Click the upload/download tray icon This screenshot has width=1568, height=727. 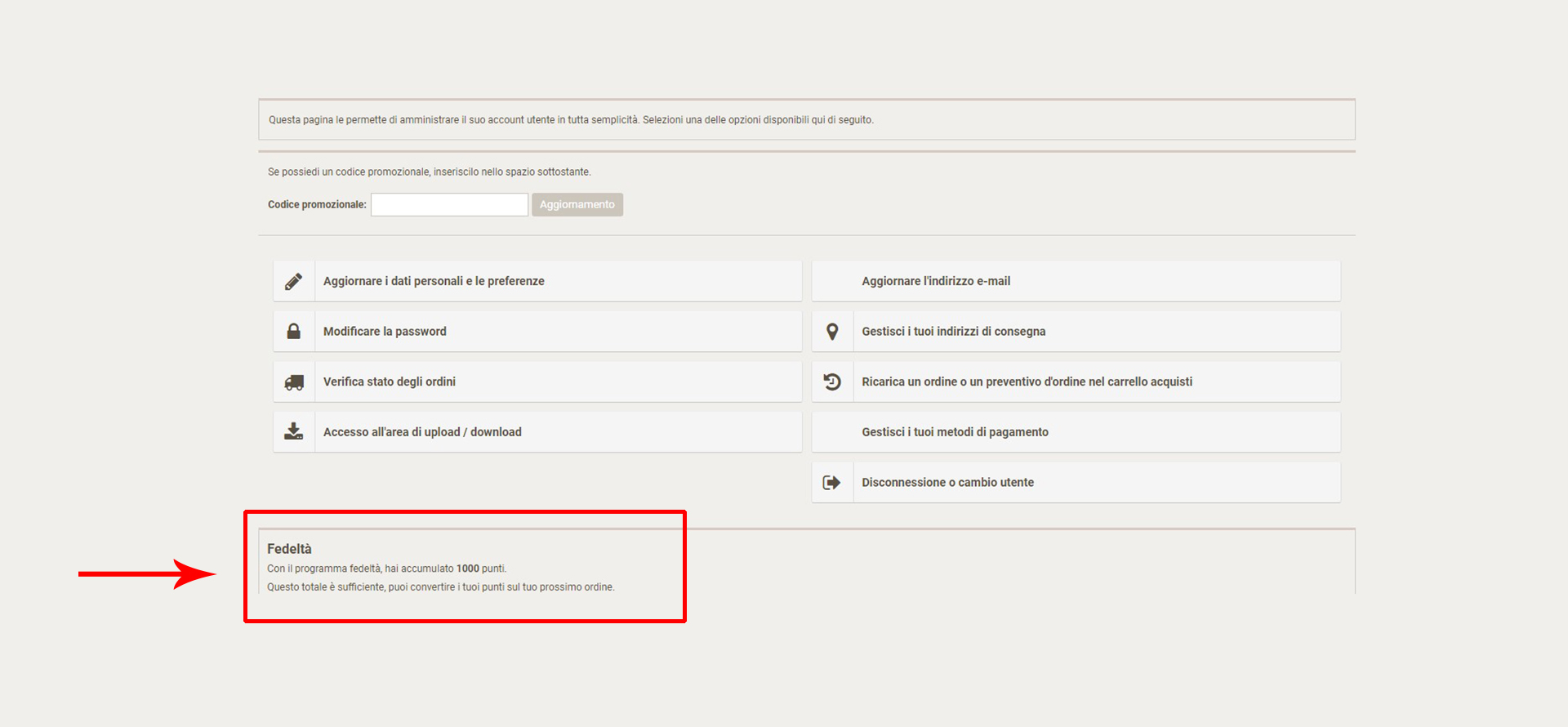click(294, 432)
